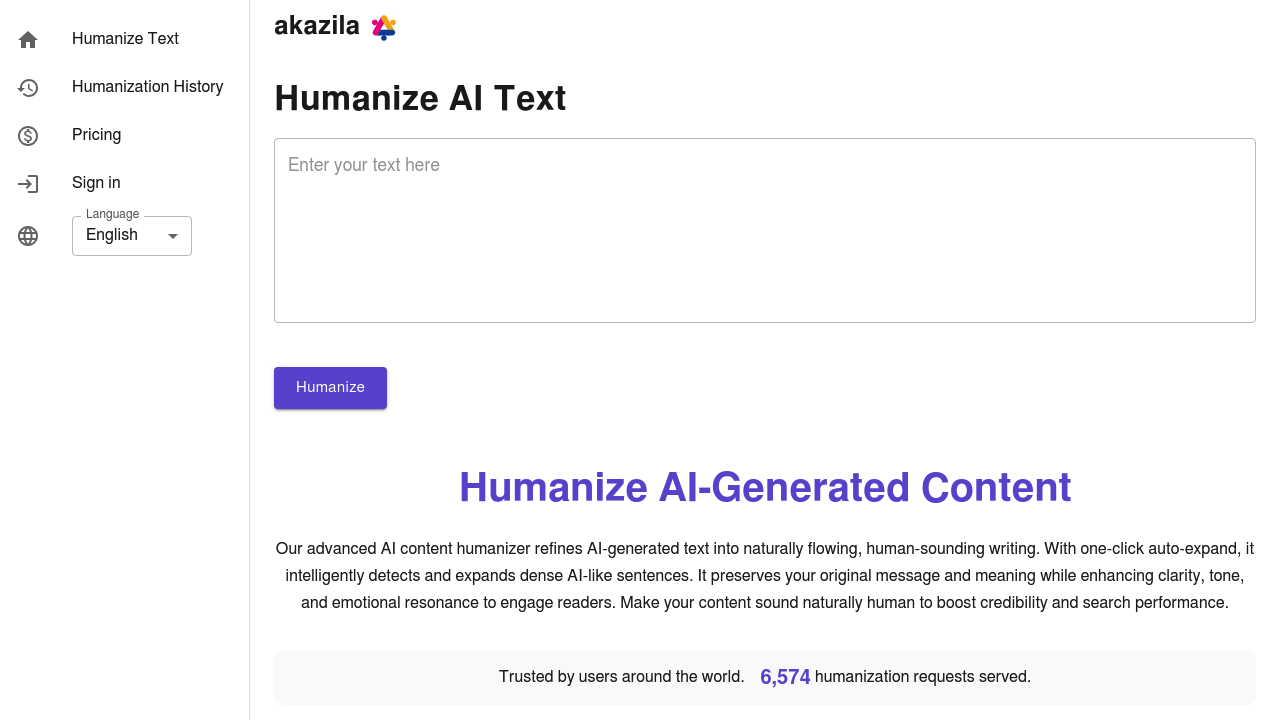Select the history clock icon in sidebar

tap(28, 87)
